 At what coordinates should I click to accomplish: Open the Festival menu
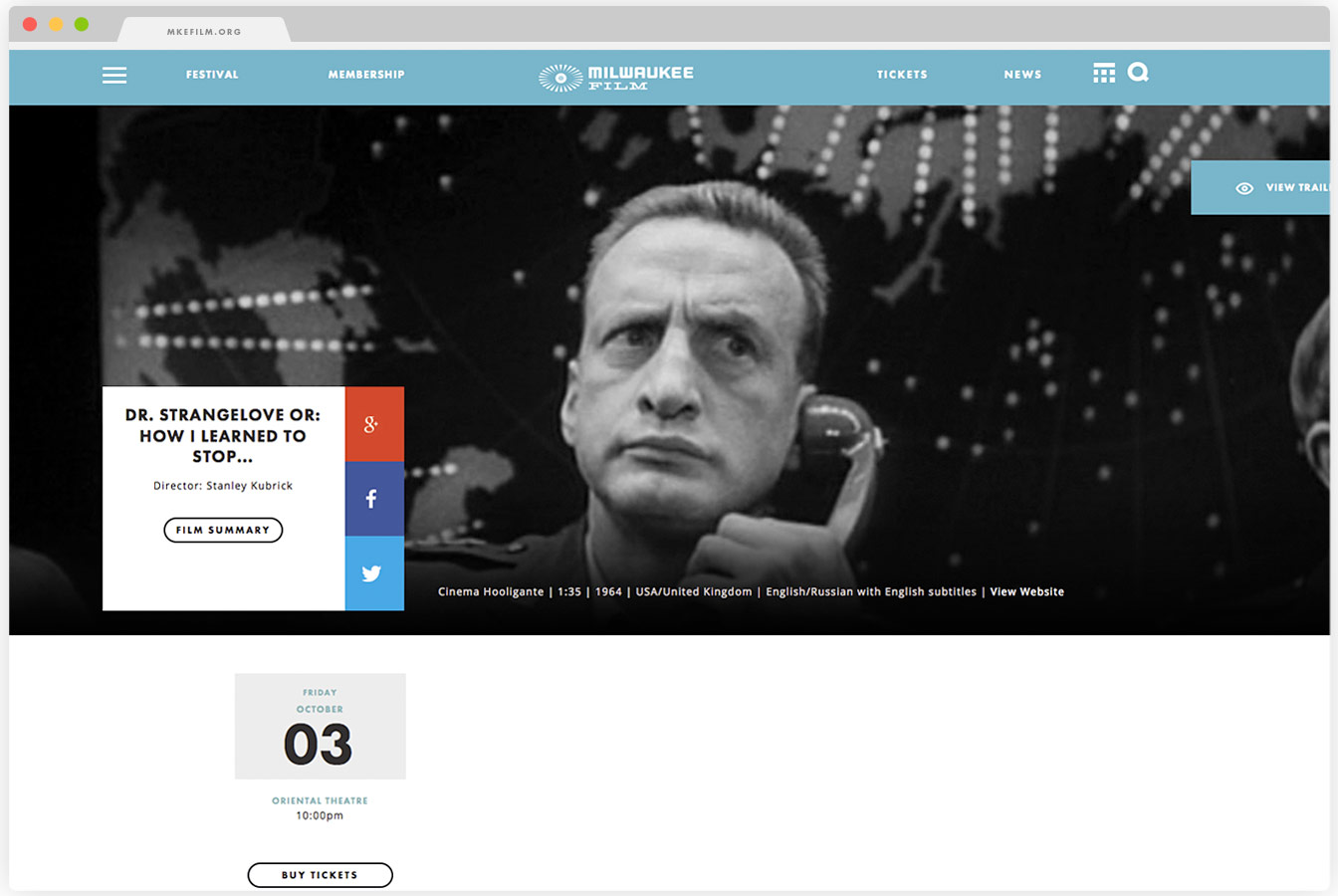(x=212, y=75)
